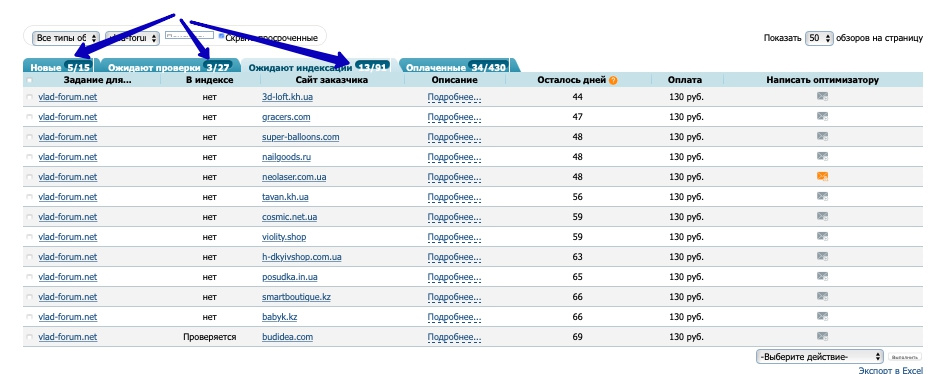Open message icon for 3d-loft.kh.ua row

[x=822, y=96]
